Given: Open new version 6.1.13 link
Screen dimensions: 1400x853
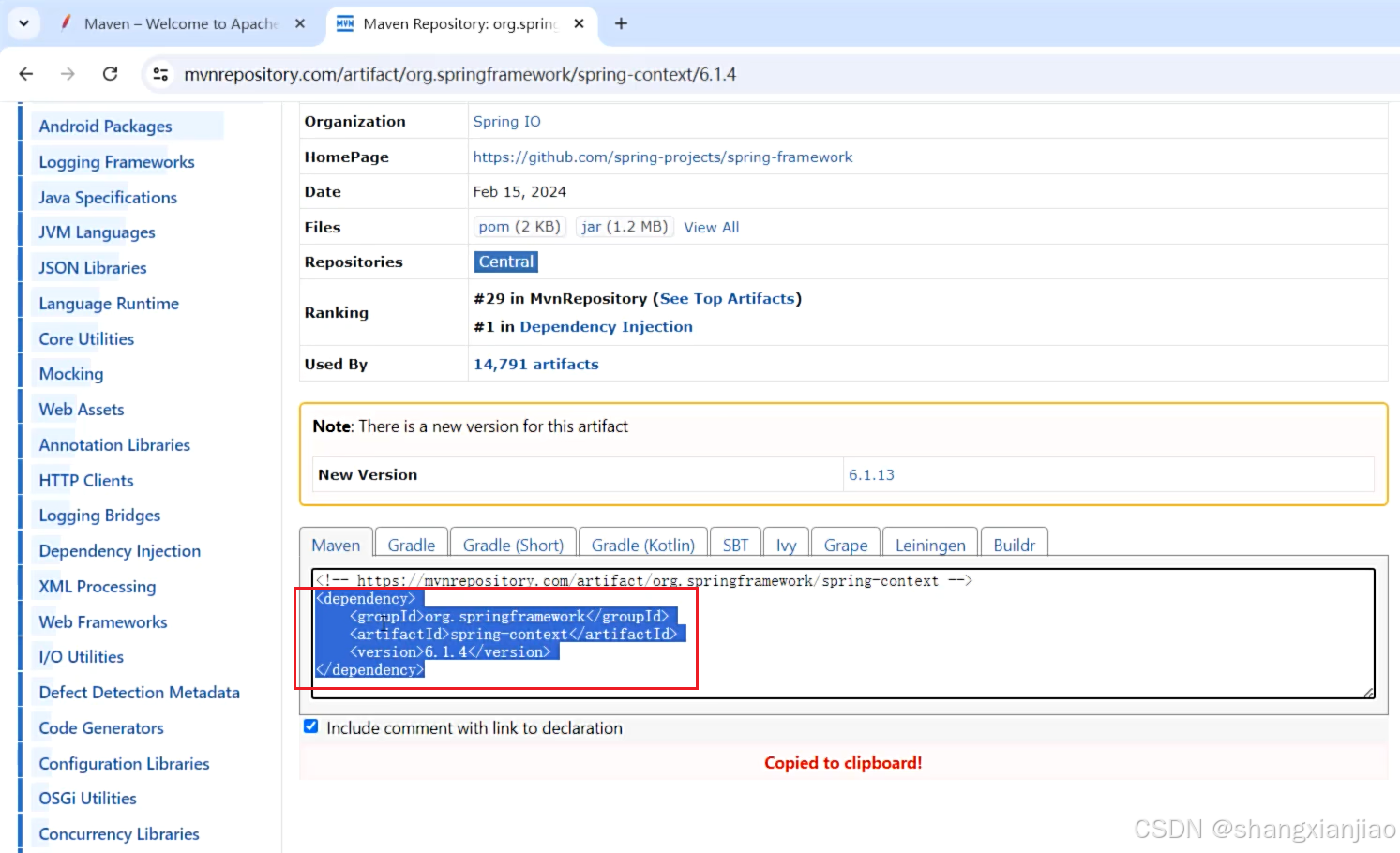Looking at the screenshot, I should (871, 474).
